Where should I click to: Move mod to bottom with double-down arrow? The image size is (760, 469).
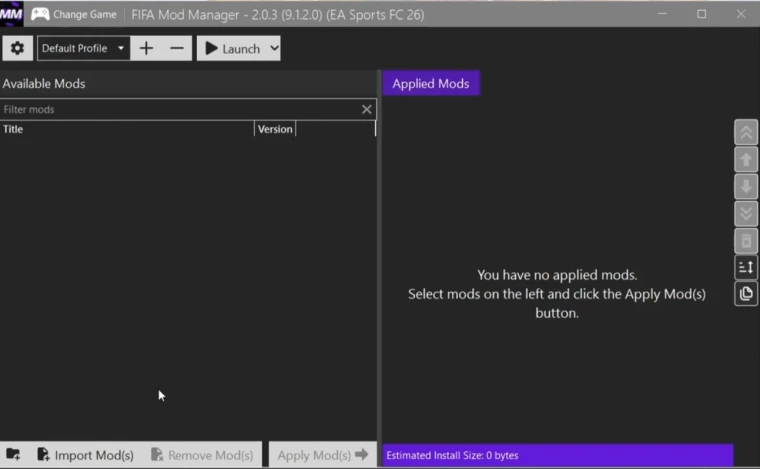[746, 213]
